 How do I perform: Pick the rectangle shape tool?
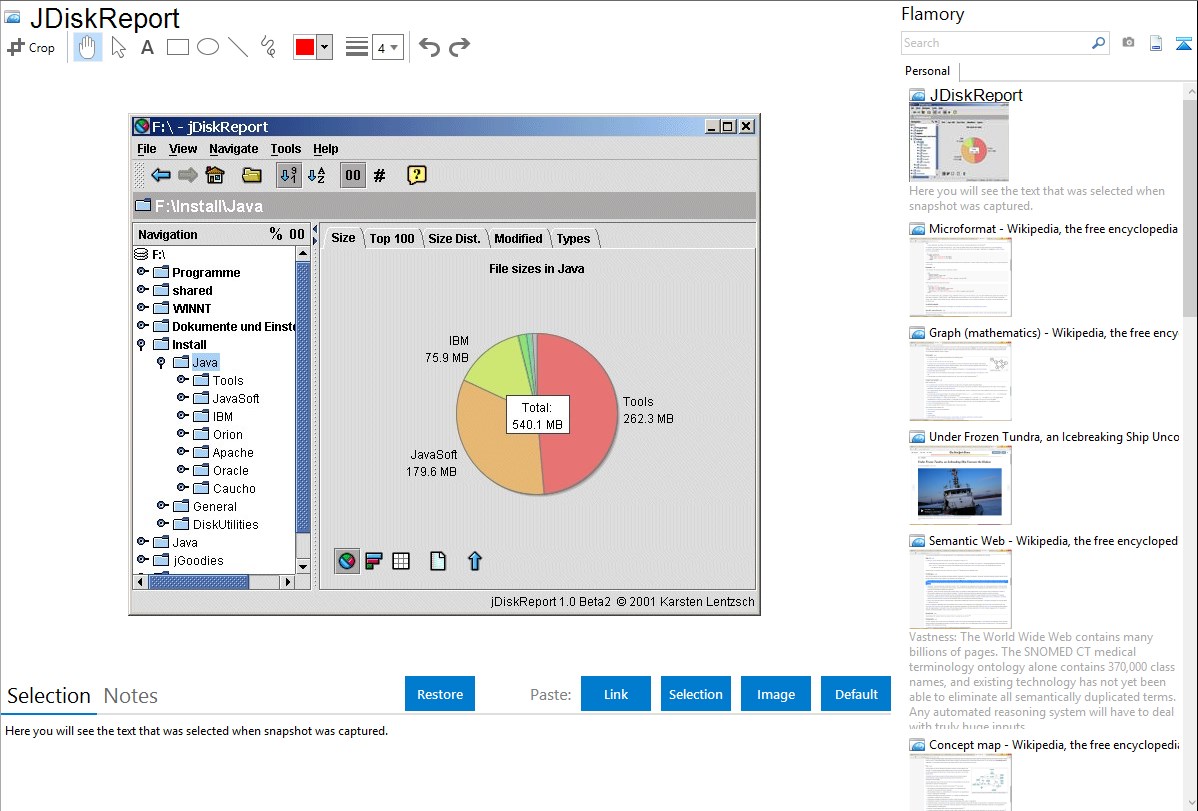click(177, 47)
